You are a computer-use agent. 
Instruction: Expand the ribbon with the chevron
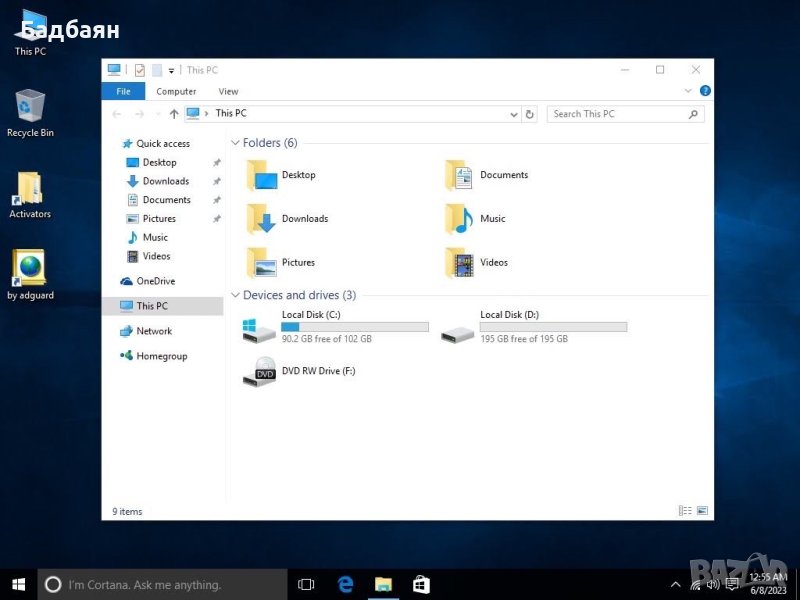tap(688, 91)
